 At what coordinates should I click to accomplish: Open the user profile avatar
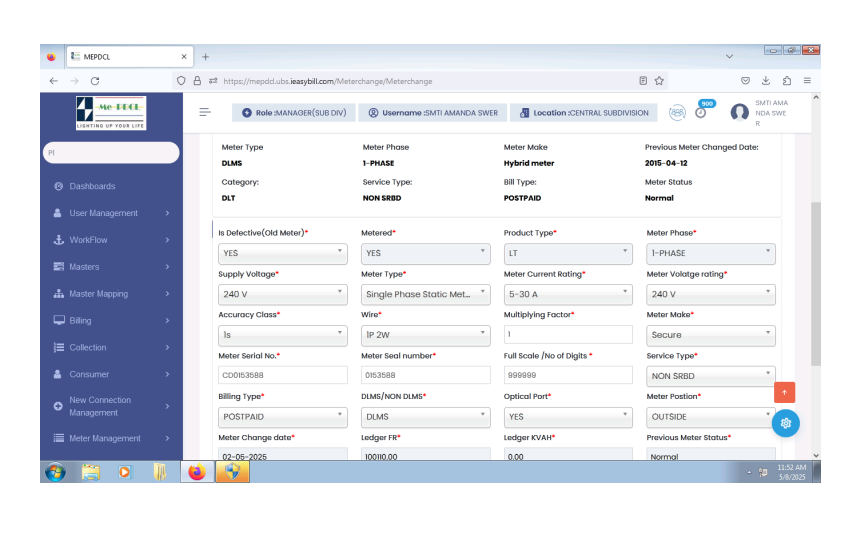tap(739, 112)
